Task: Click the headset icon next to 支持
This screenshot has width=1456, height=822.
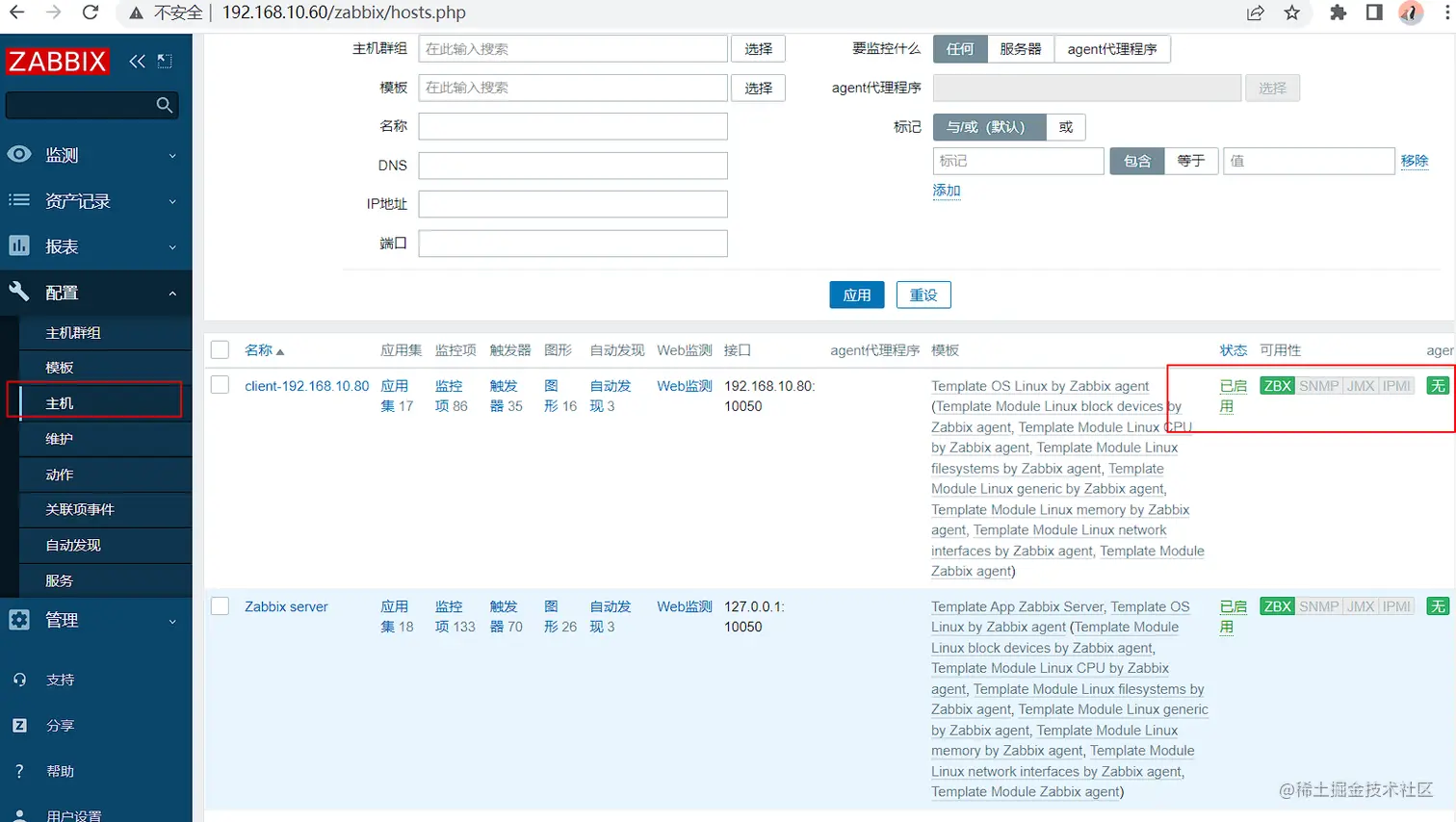Action: pyautogui.click(x=19, y=680)
